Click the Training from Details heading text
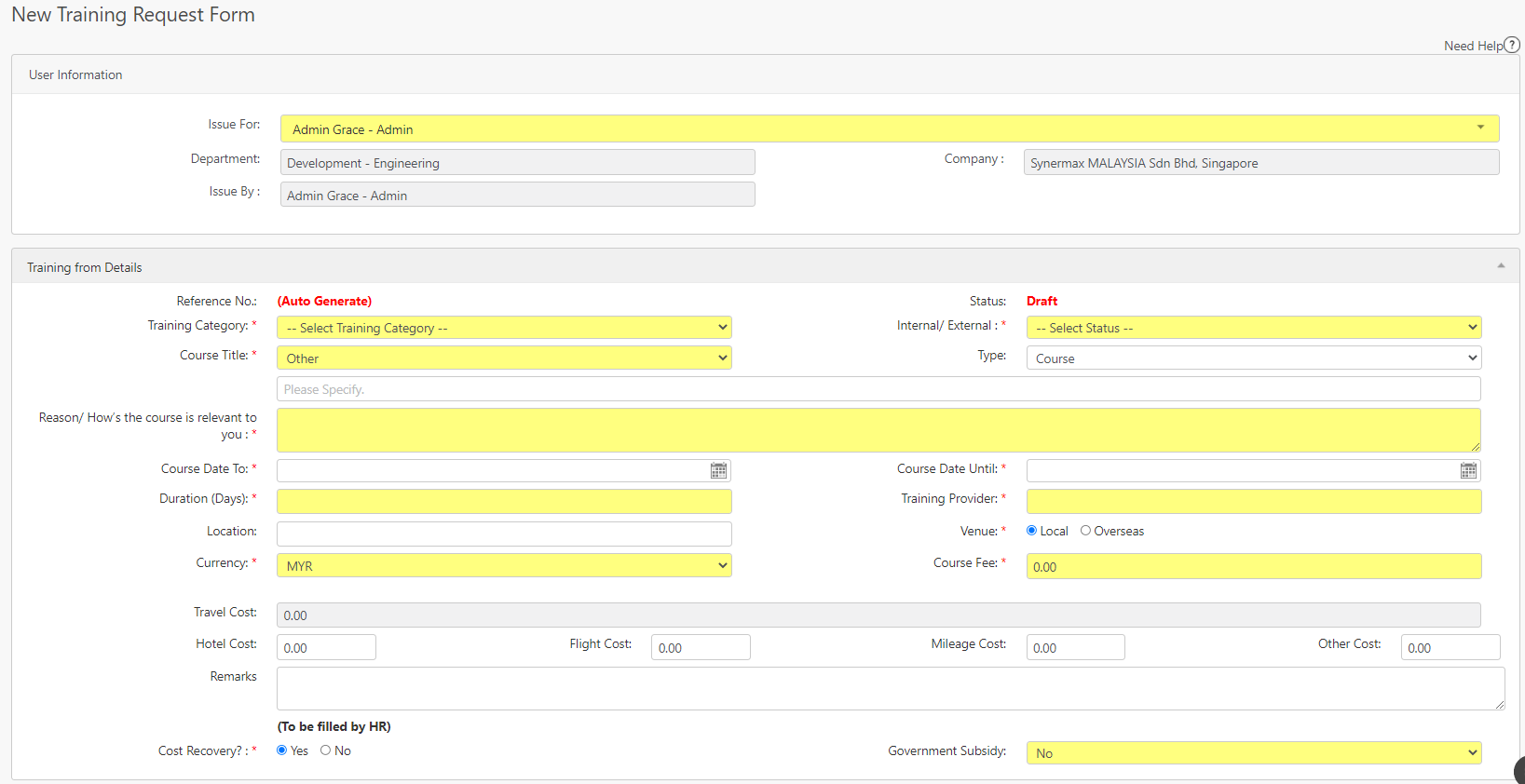 tap(85, 267)
